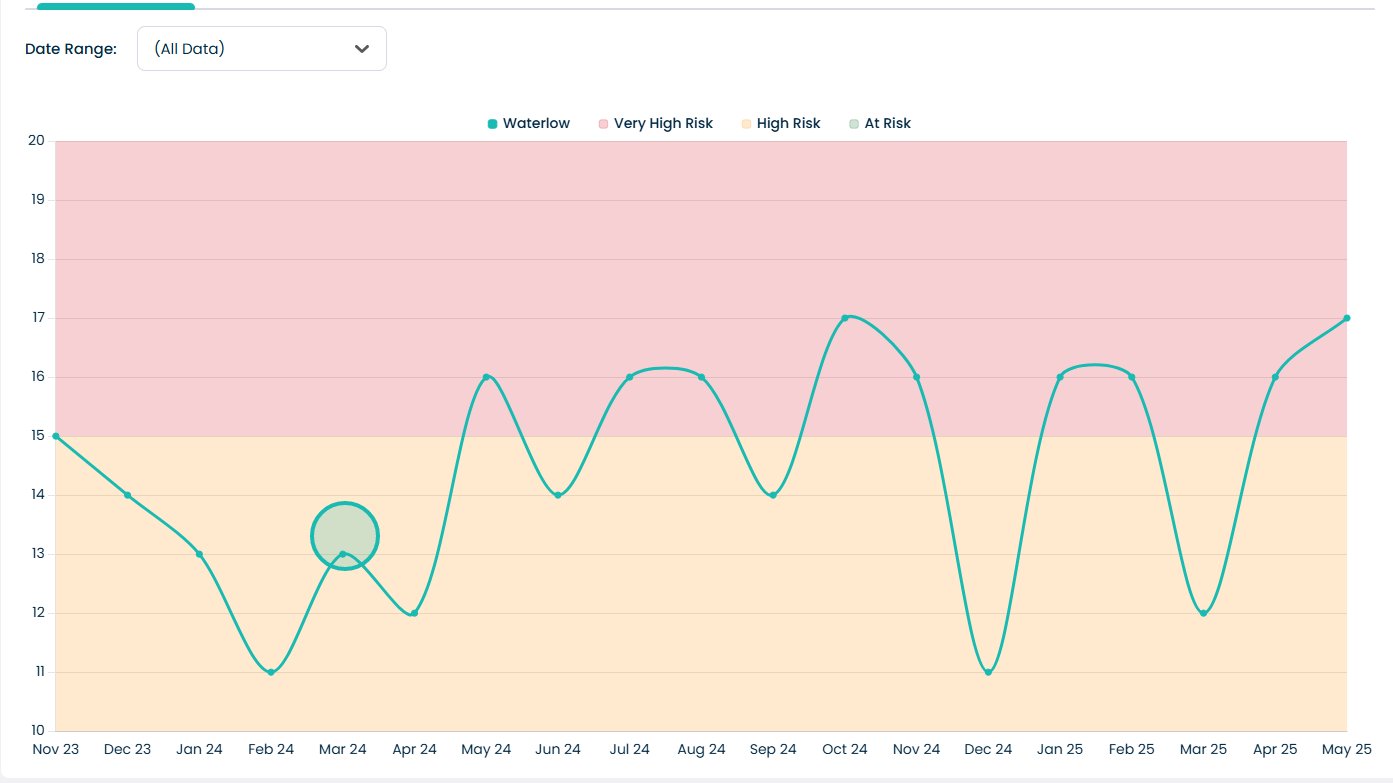Click the Mar 25 data point
This screenshot has width=1393, height=783.
(1203, 613)
